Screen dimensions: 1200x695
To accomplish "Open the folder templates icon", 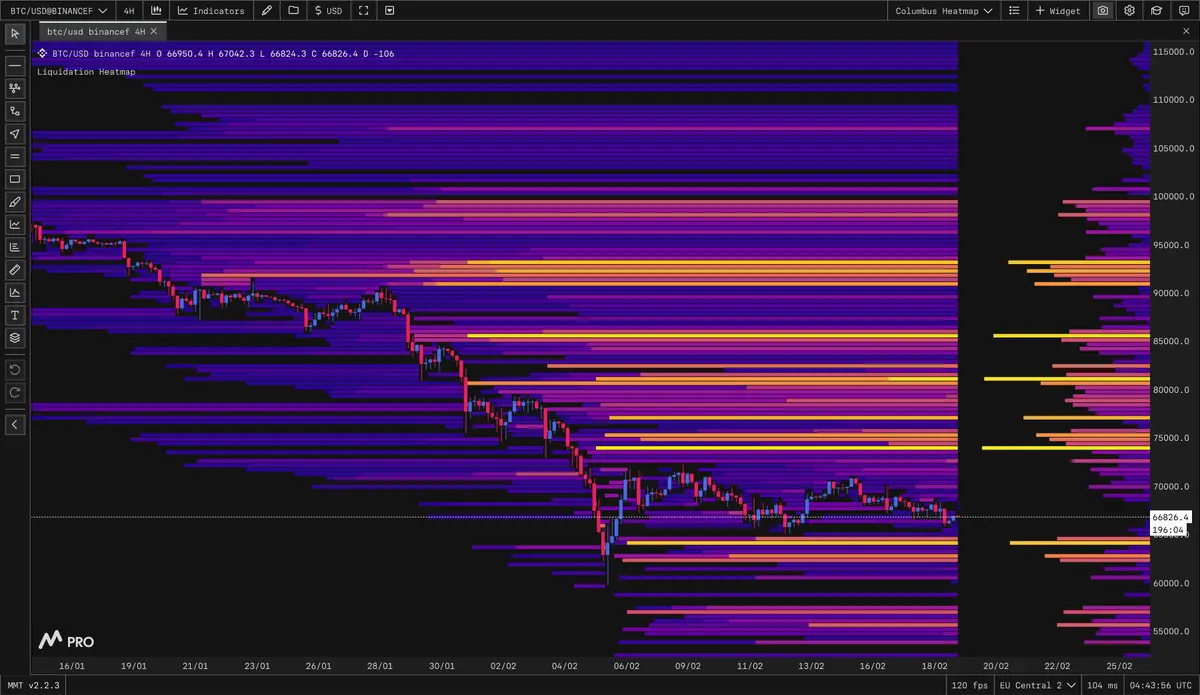I will click(293, 10).
